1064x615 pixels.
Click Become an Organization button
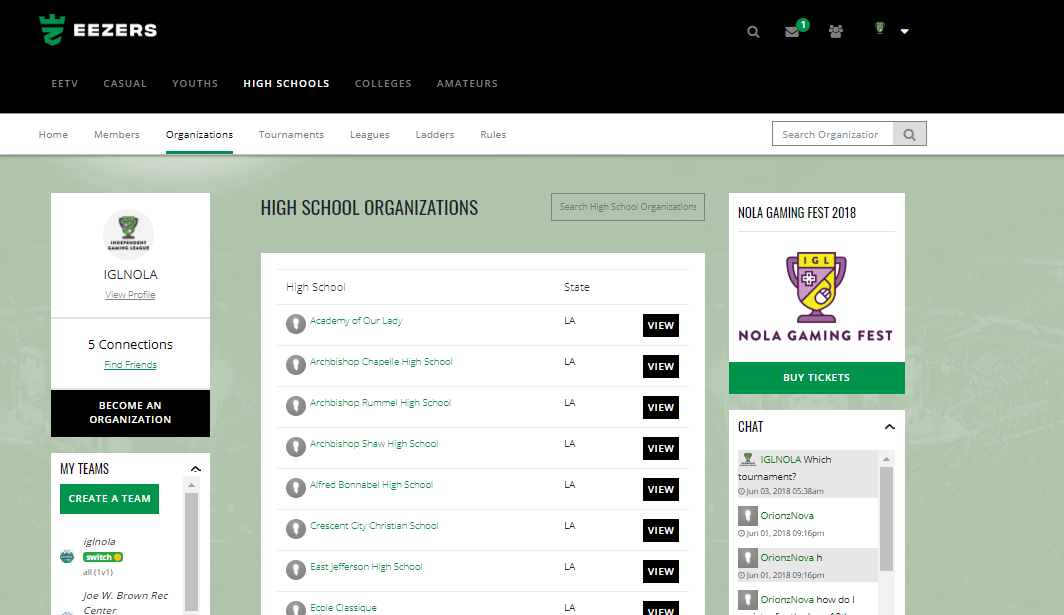pyautogui.click(x=130, y=413)
